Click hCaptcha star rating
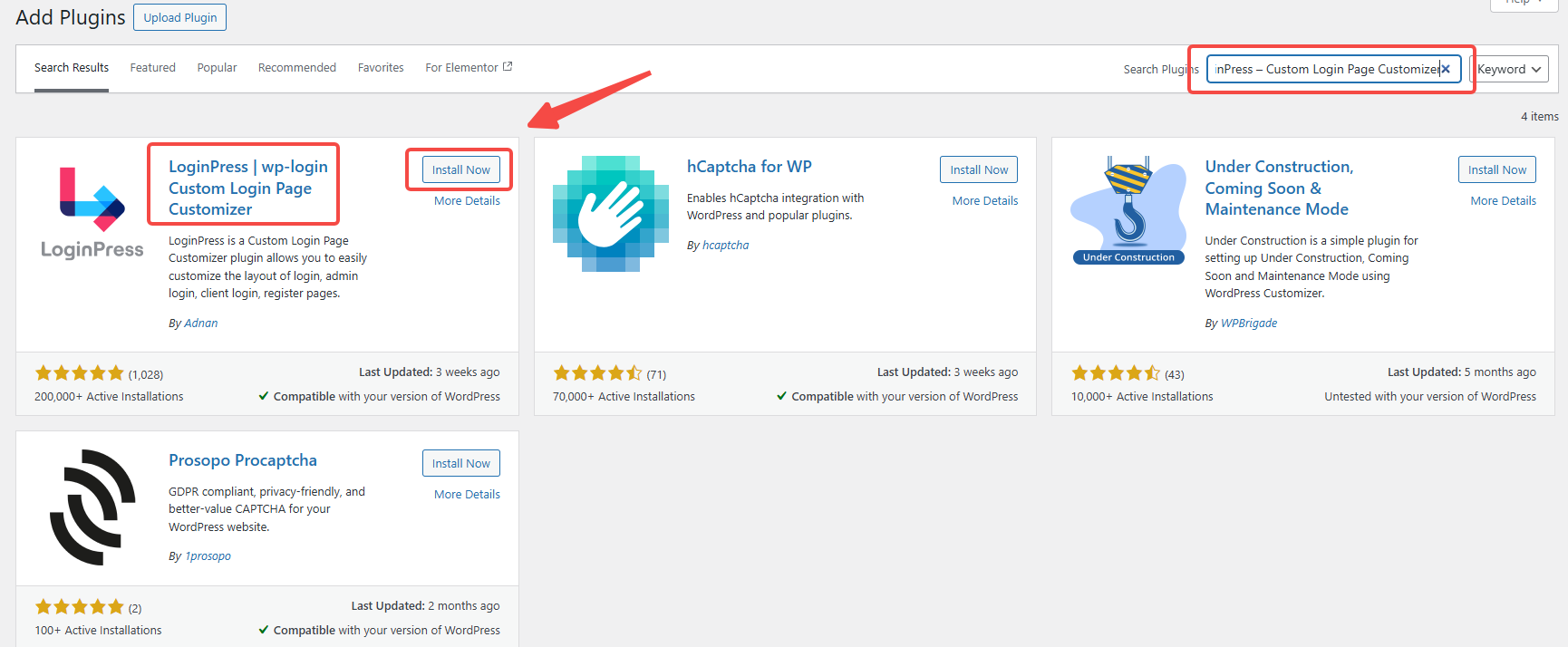The width and height of the screenshot is (1568, 647). coord(597,373)
